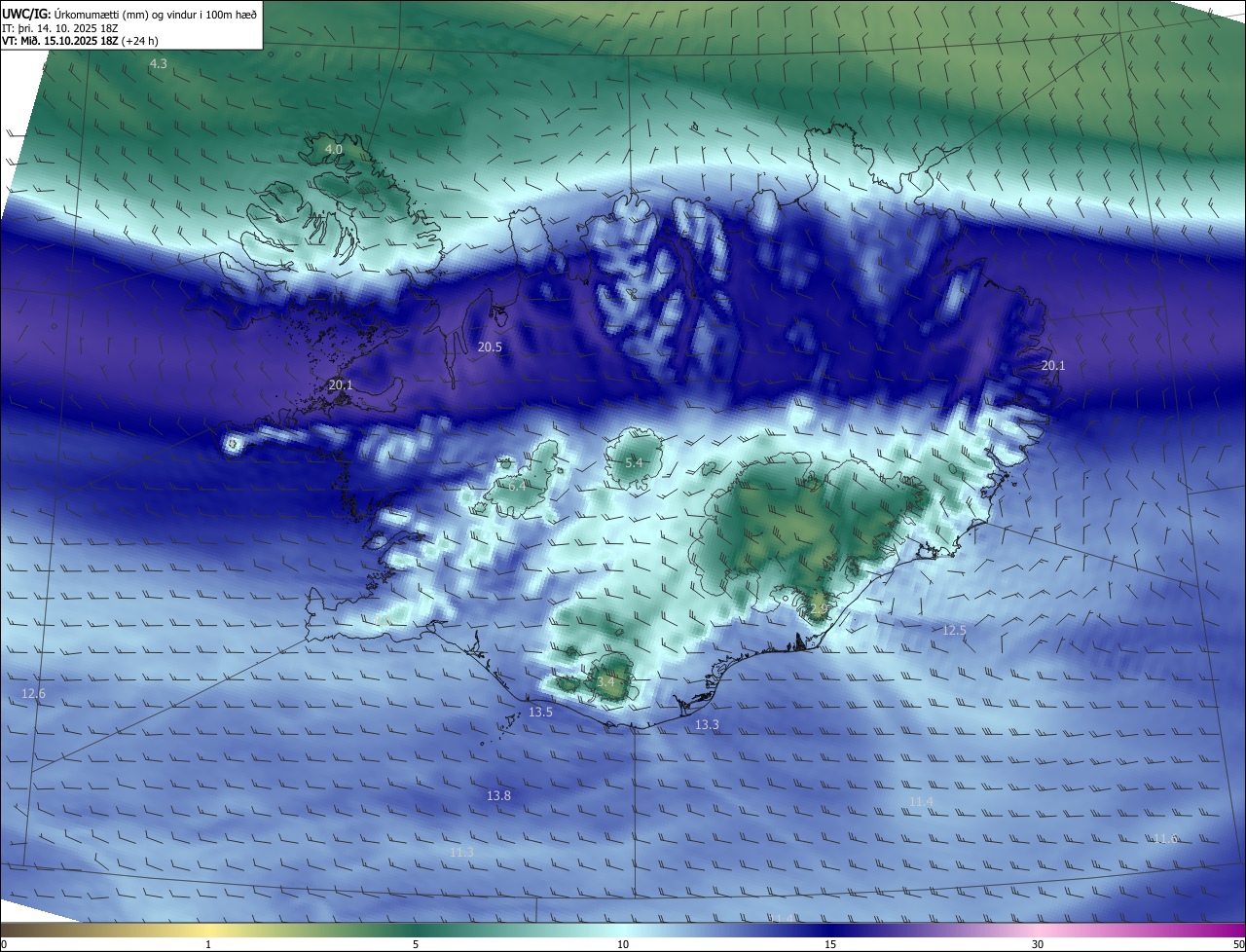Click the 12.6 value label

click(33, 693)
